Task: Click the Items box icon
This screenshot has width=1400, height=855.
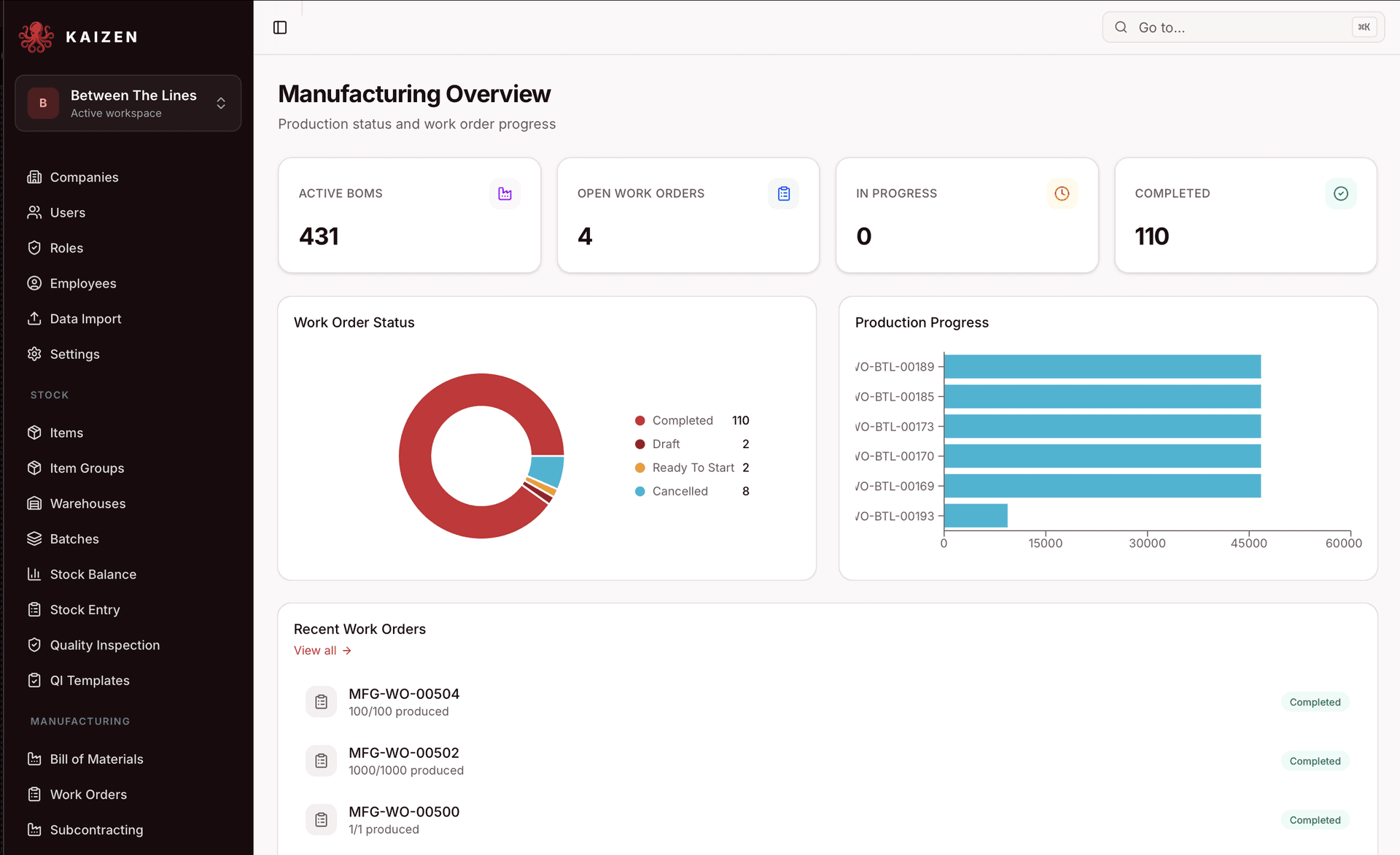Action: pyautogui.click(x=34, y=433)
